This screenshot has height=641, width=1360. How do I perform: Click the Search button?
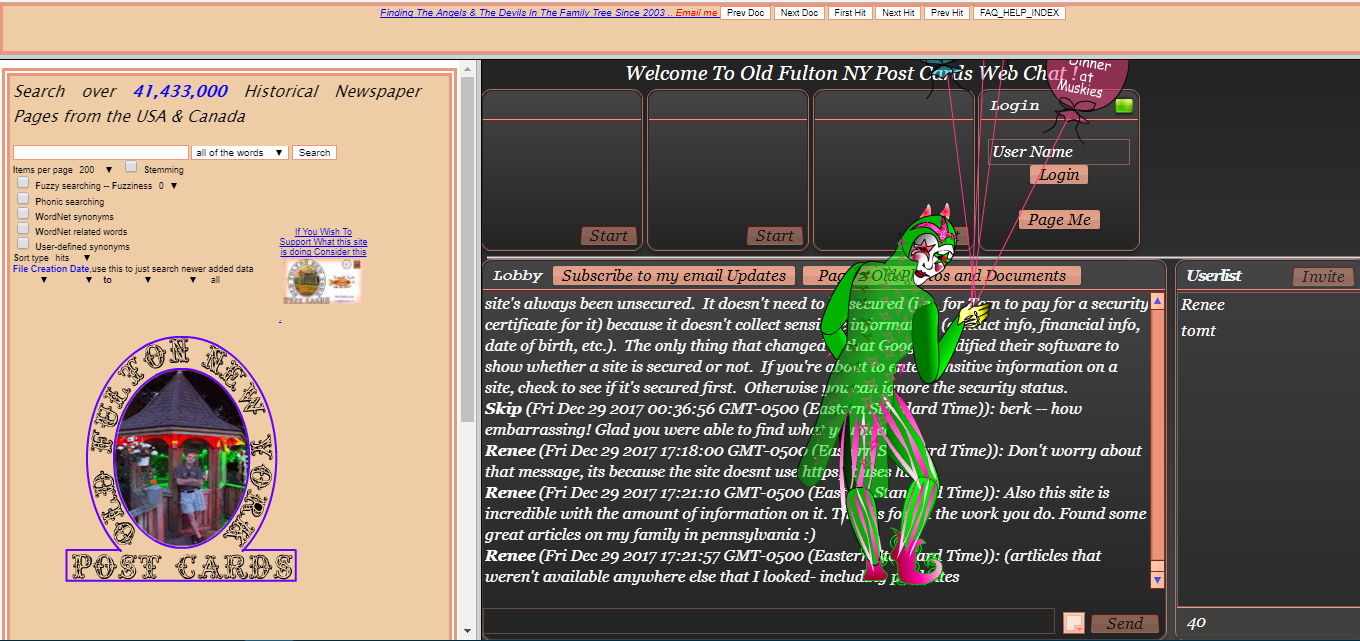pos(314,153)
